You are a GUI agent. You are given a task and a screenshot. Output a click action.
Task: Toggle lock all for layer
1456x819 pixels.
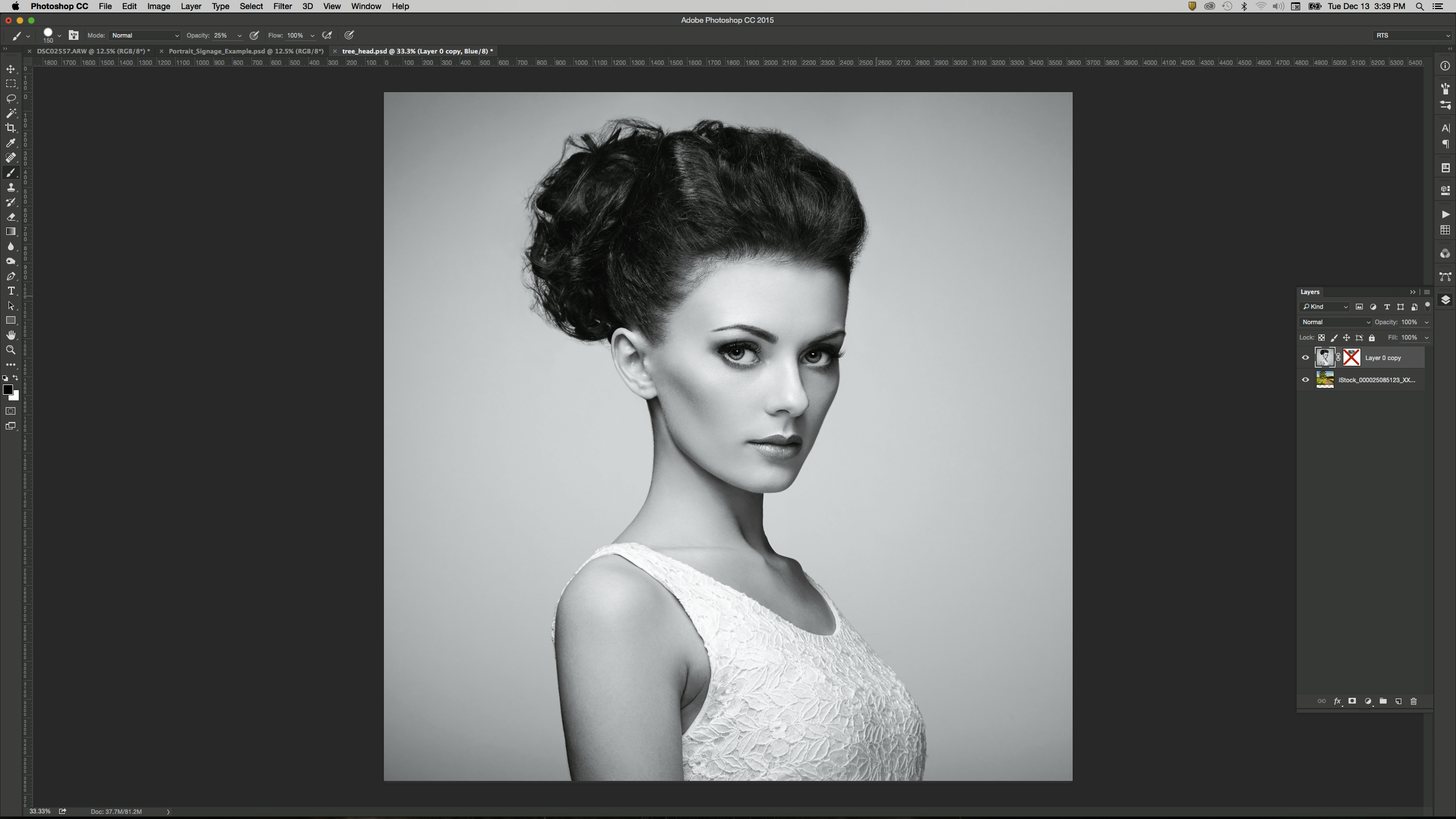[1372, 338]
